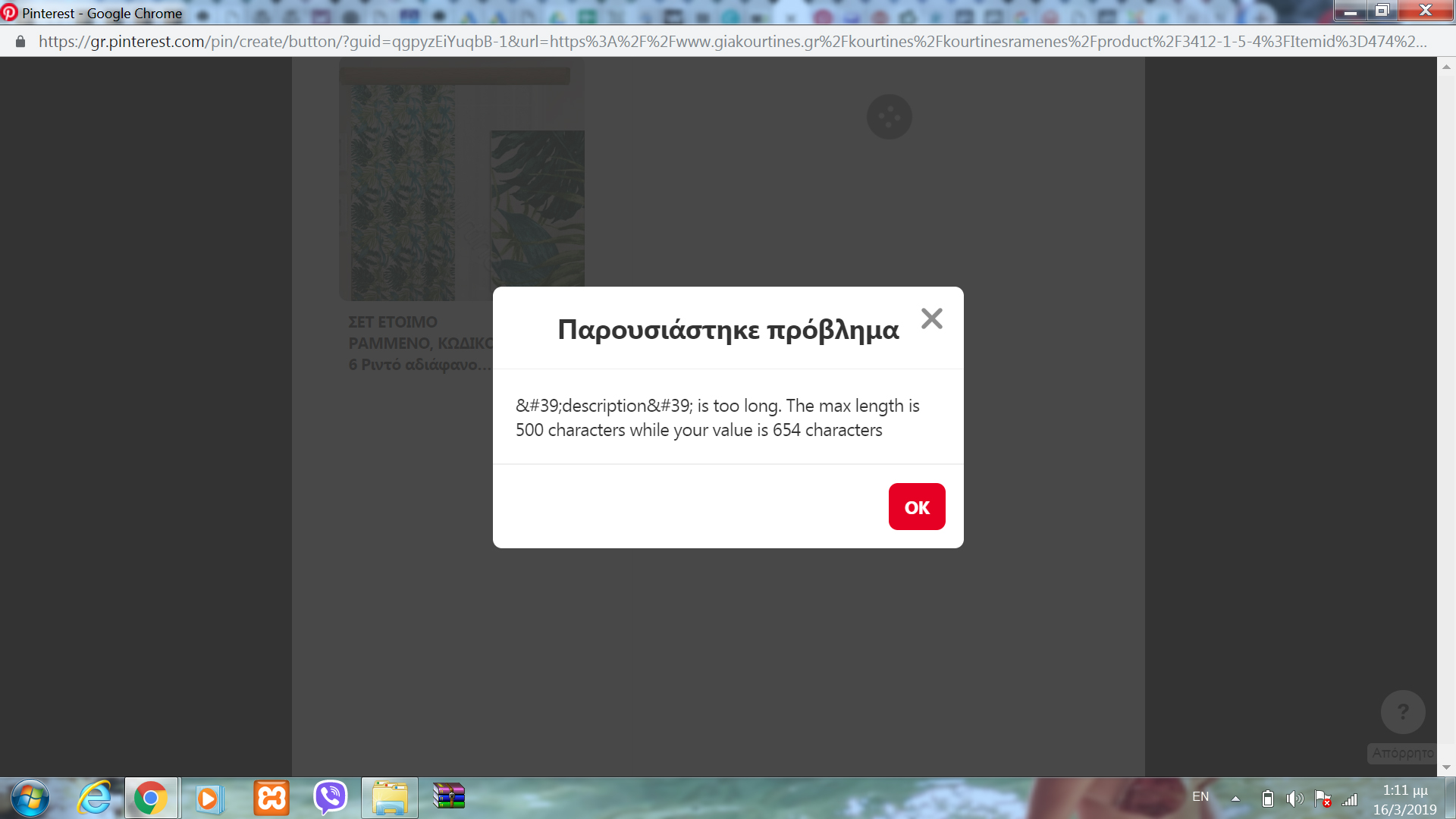Click the lock icon in address bar

point(20,42)
